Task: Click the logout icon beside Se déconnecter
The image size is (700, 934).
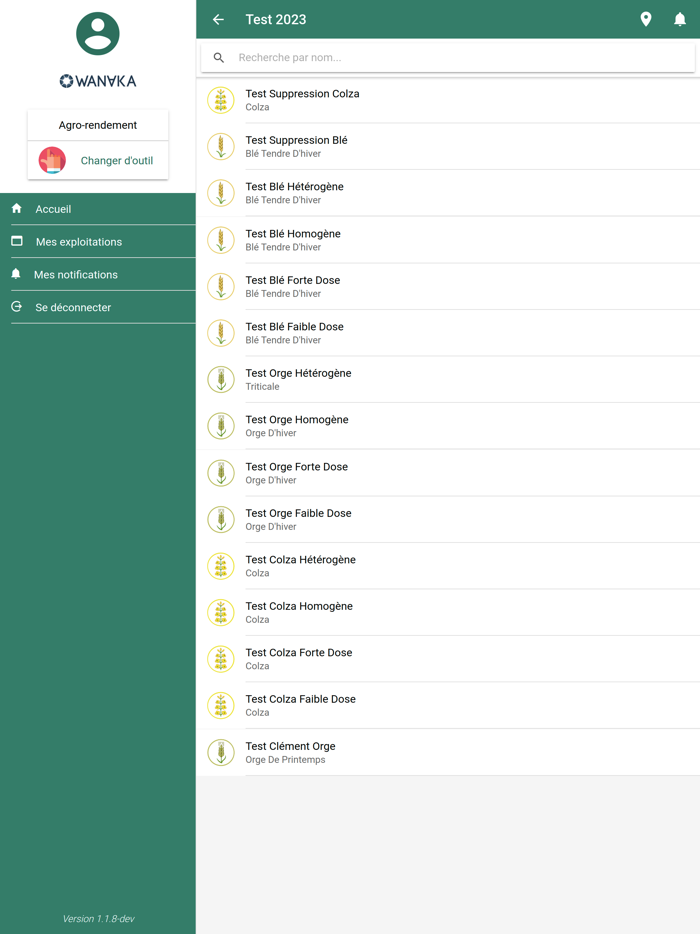Action: point(17,307)
